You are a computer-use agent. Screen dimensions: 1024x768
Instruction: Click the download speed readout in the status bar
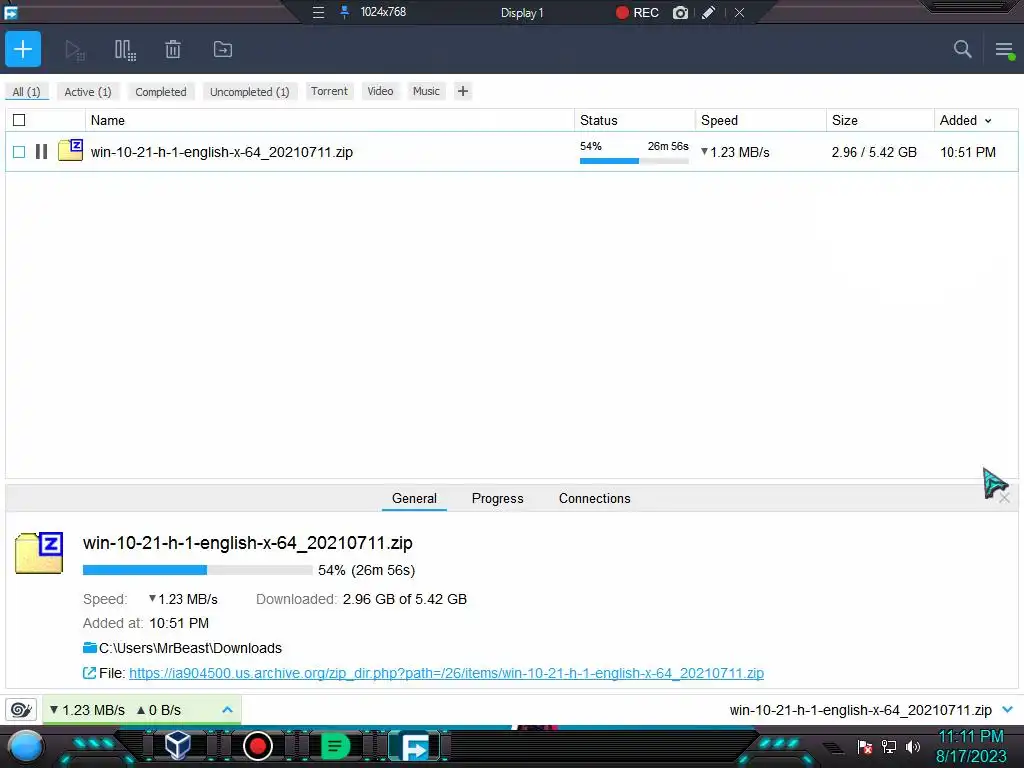click(x=88, y=710)
